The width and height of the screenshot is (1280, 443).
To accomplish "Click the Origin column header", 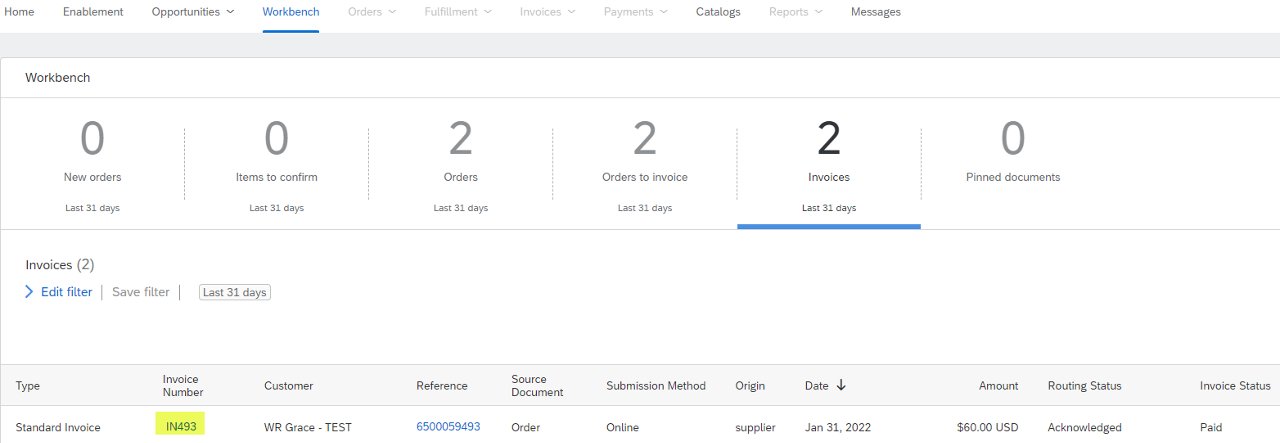I will (x=750, y=386).
